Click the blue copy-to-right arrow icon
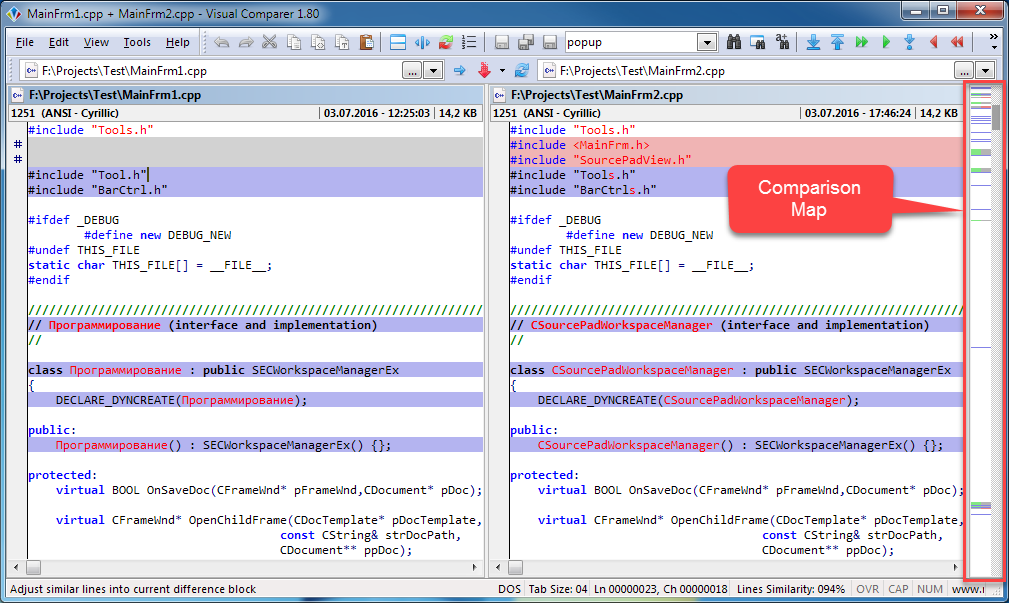The width and height of the screenshot is (1009, 603). click(x=459, y=71)
